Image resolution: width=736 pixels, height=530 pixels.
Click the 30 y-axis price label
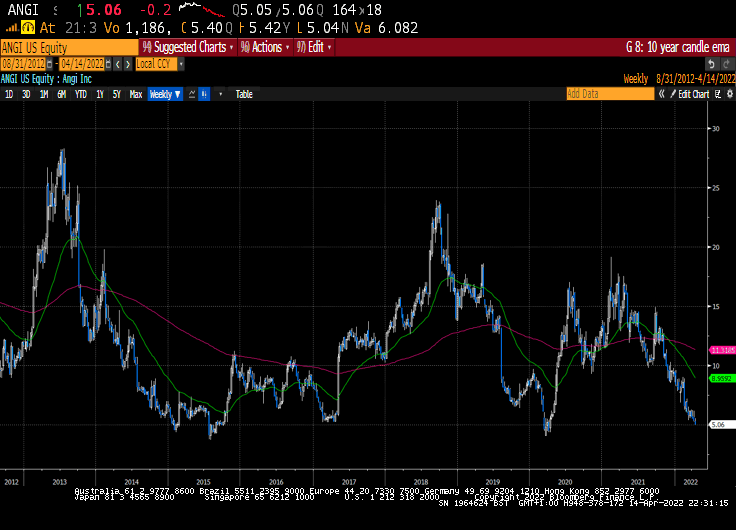pos(716,129)
